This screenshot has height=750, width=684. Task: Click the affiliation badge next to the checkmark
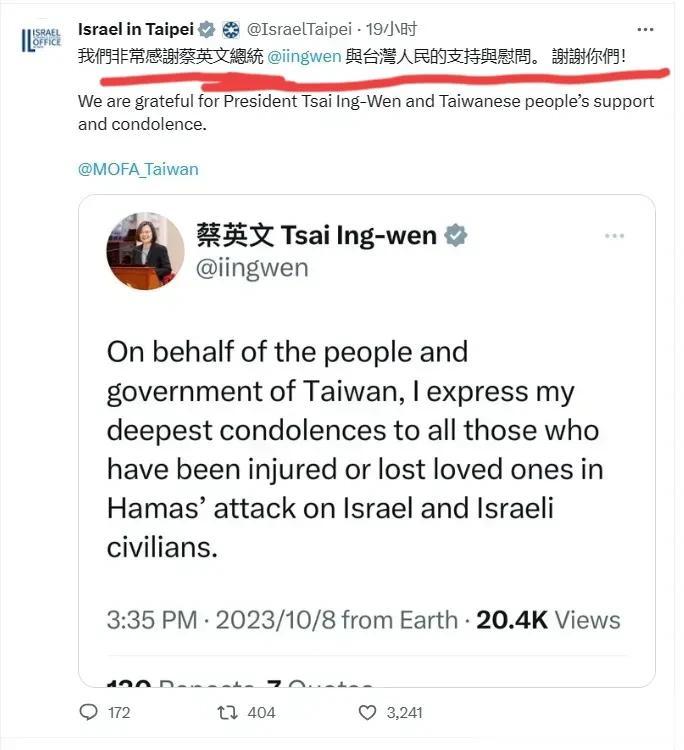tap(231, 30)
